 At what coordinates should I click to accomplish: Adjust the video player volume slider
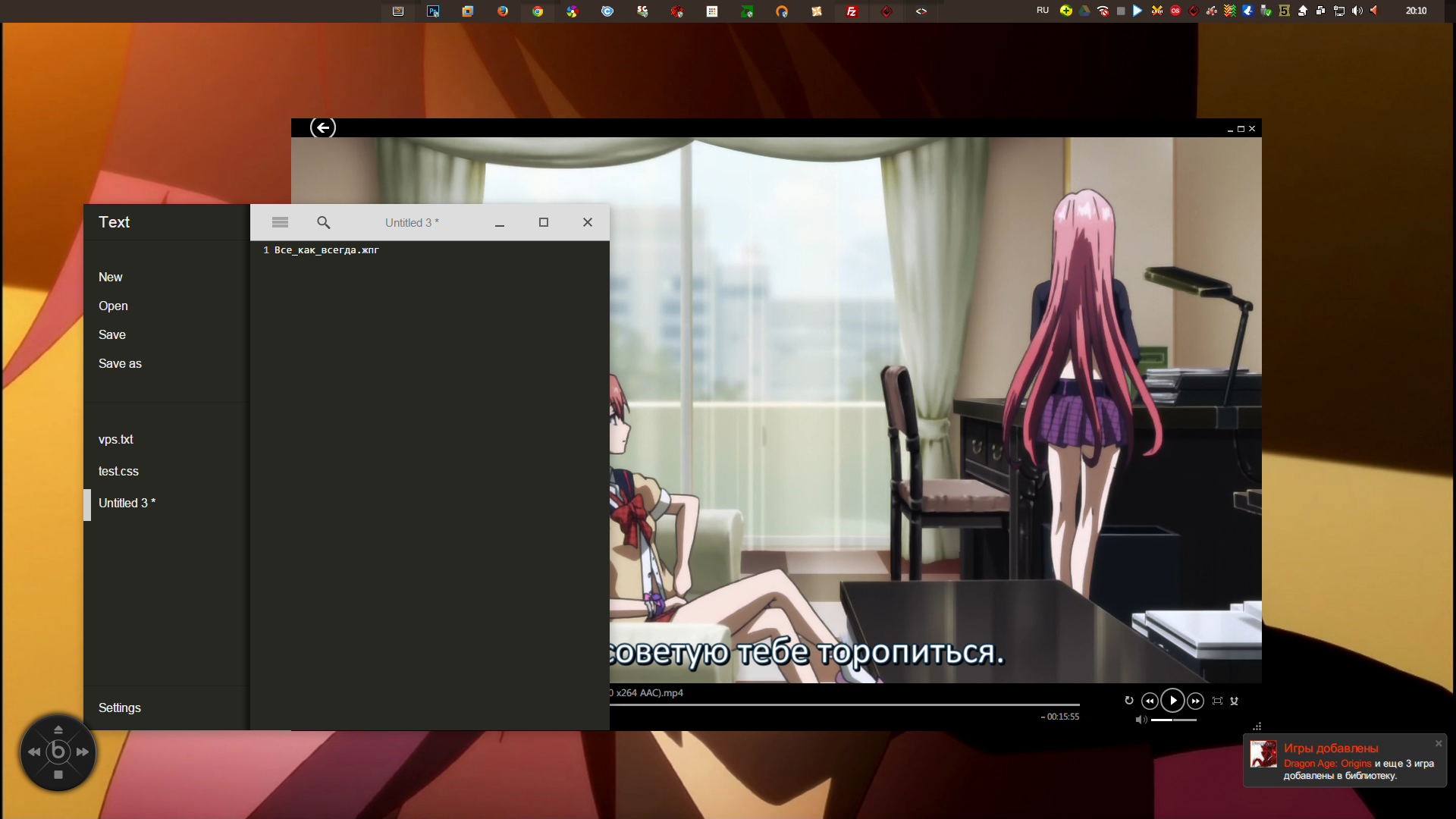tap(1173, 720)
